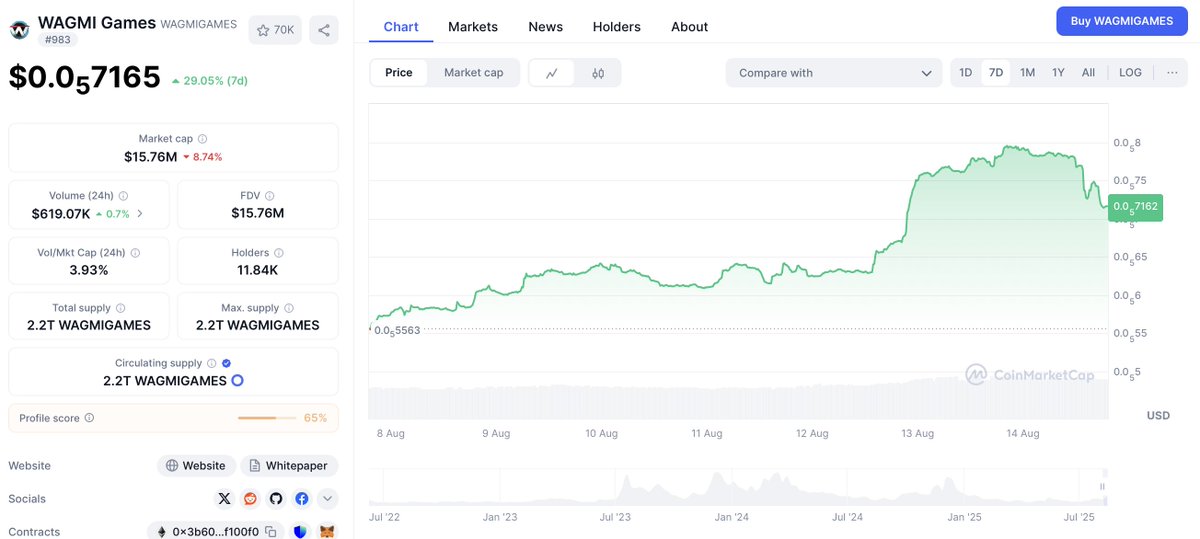Add to watchlist with star 70K button

(x=275, y=30)
